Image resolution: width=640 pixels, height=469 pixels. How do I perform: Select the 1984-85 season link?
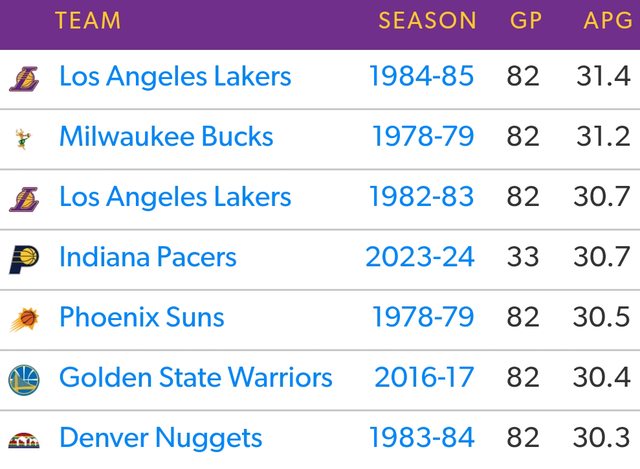421,77
